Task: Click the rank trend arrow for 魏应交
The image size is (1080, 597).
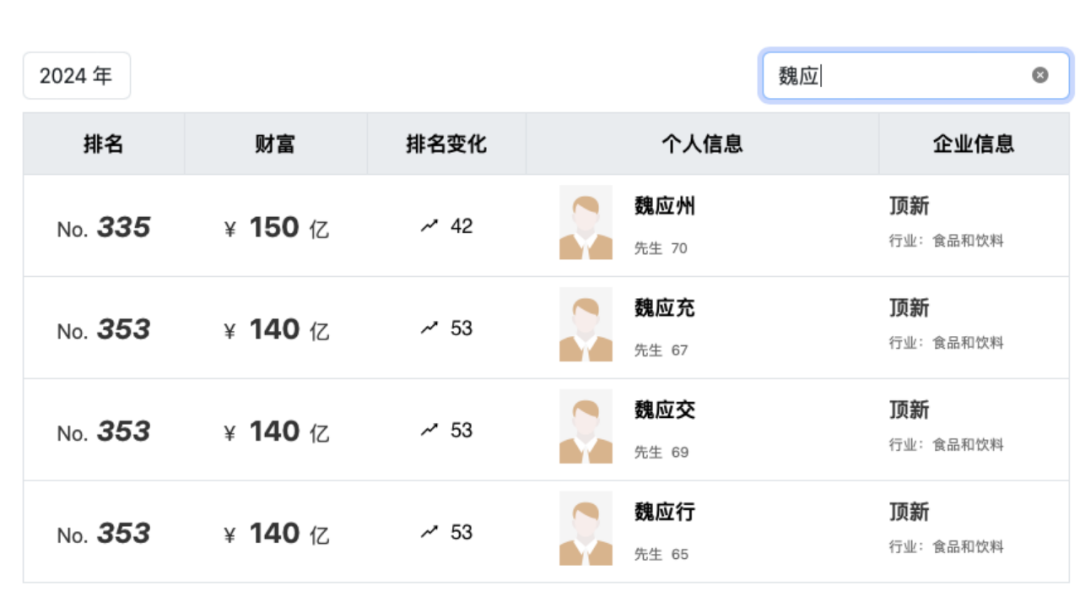Action: tap(430, 431)
